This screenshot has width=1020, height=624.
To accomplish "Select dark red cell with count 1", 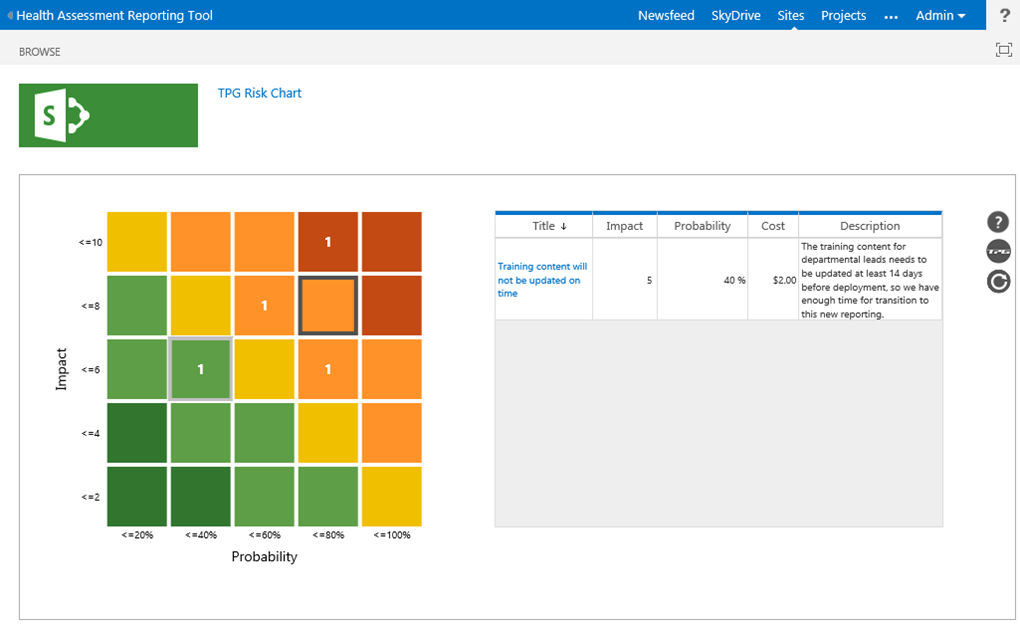I will click(x=328, y=242).
